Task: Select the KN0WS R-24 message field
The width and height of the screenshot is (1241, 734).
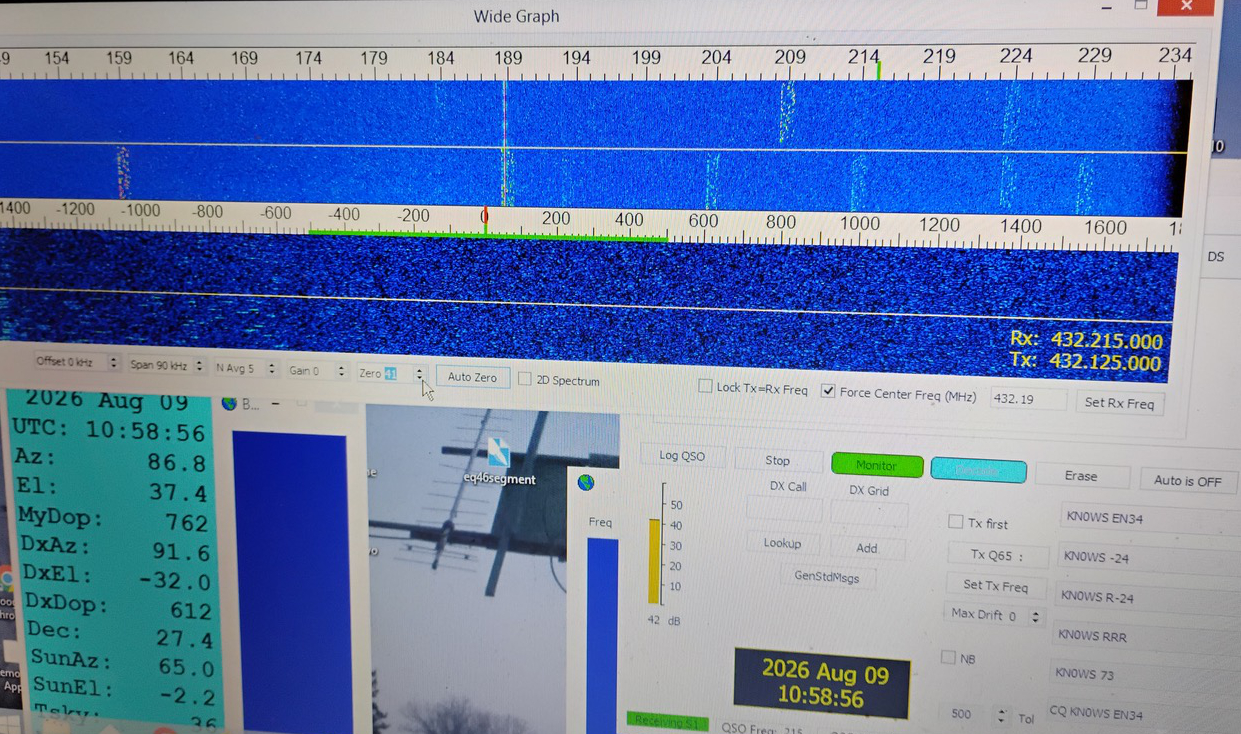Action: pyautogui.click(x=1146, y=597)
